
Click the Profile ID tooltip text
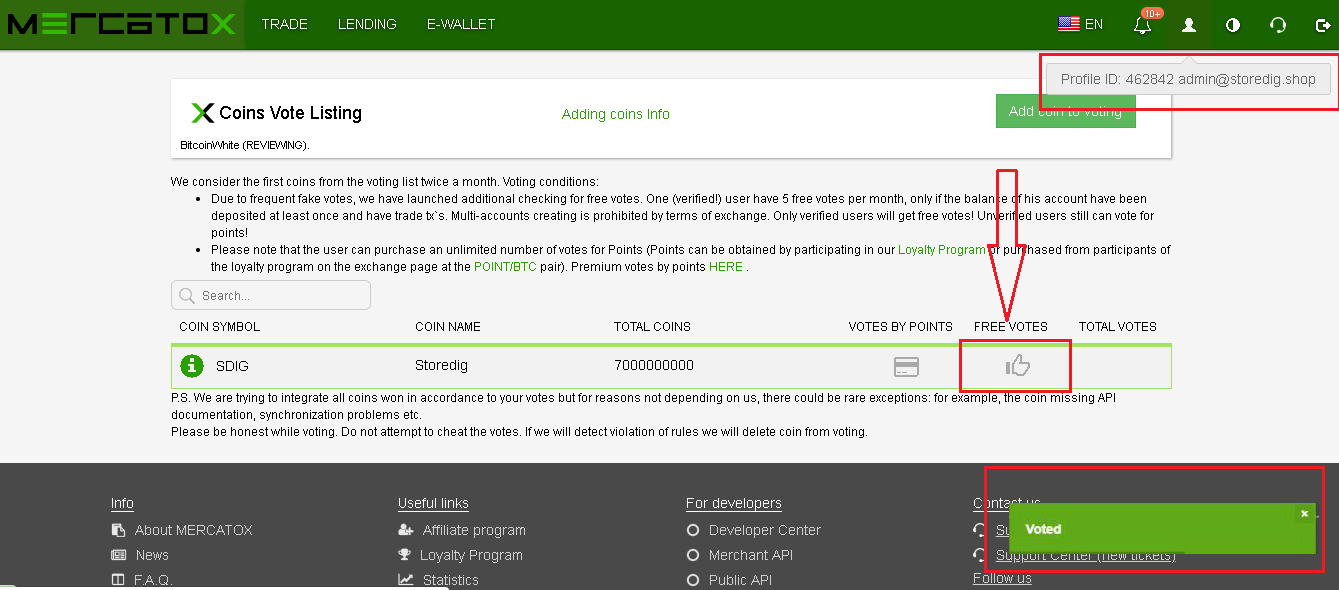[x=1188, y=79]
